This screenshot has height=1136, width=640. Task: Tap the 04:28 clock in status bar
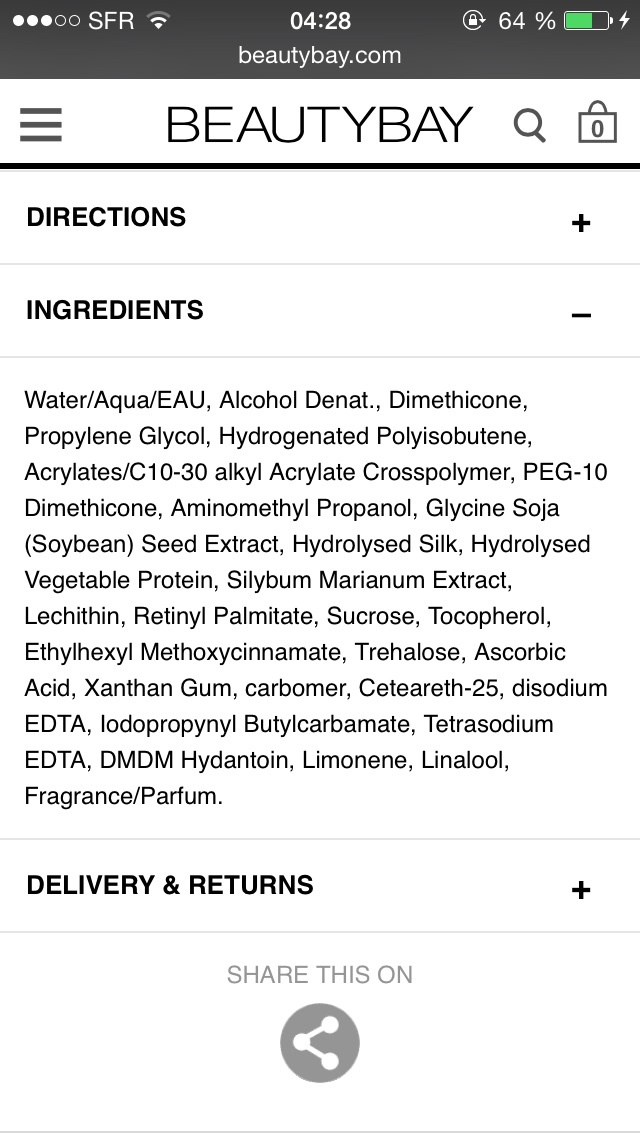click(320, 20)
